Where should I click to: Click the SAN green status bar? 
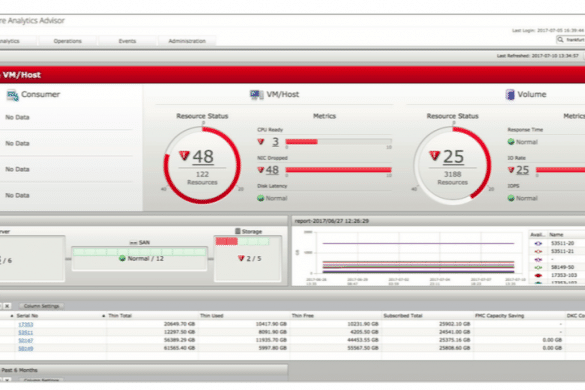point(139,252)
